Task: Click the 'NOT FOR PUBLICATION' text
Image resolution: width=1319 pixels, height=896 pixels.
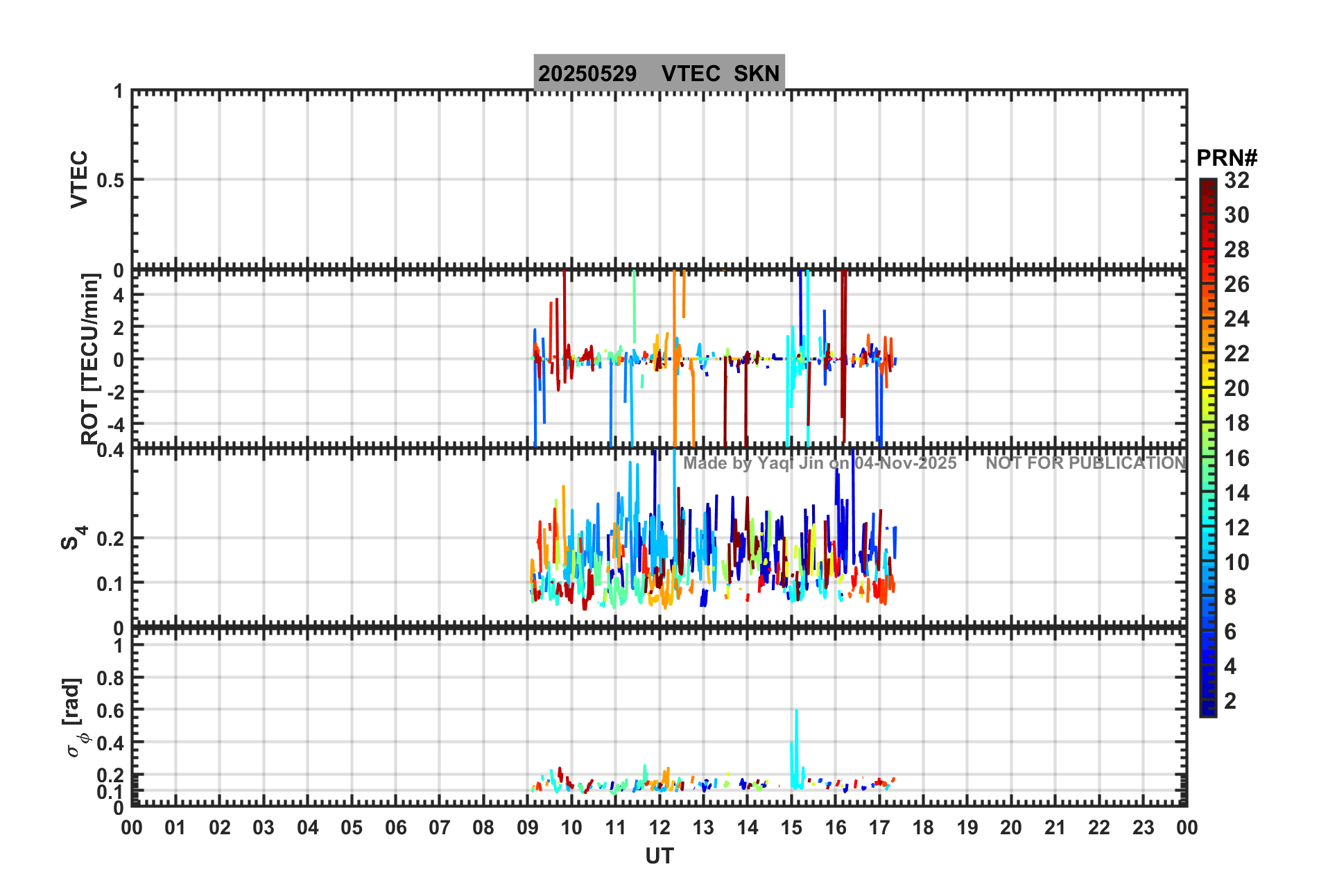Action: click(x=1085, y=463)
